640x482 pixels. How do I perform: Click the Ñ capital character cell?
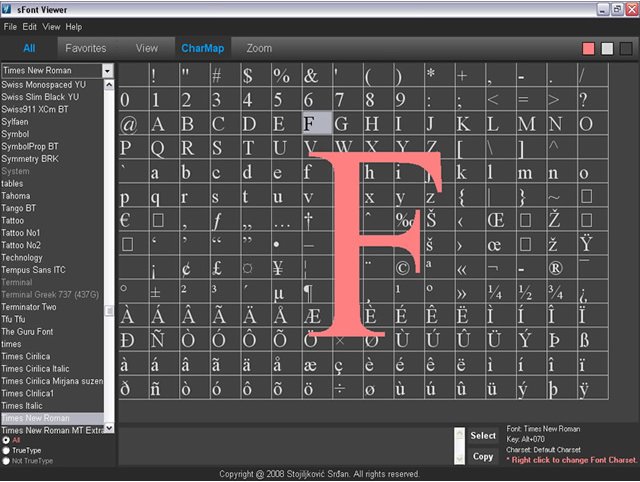coord(164,340)
